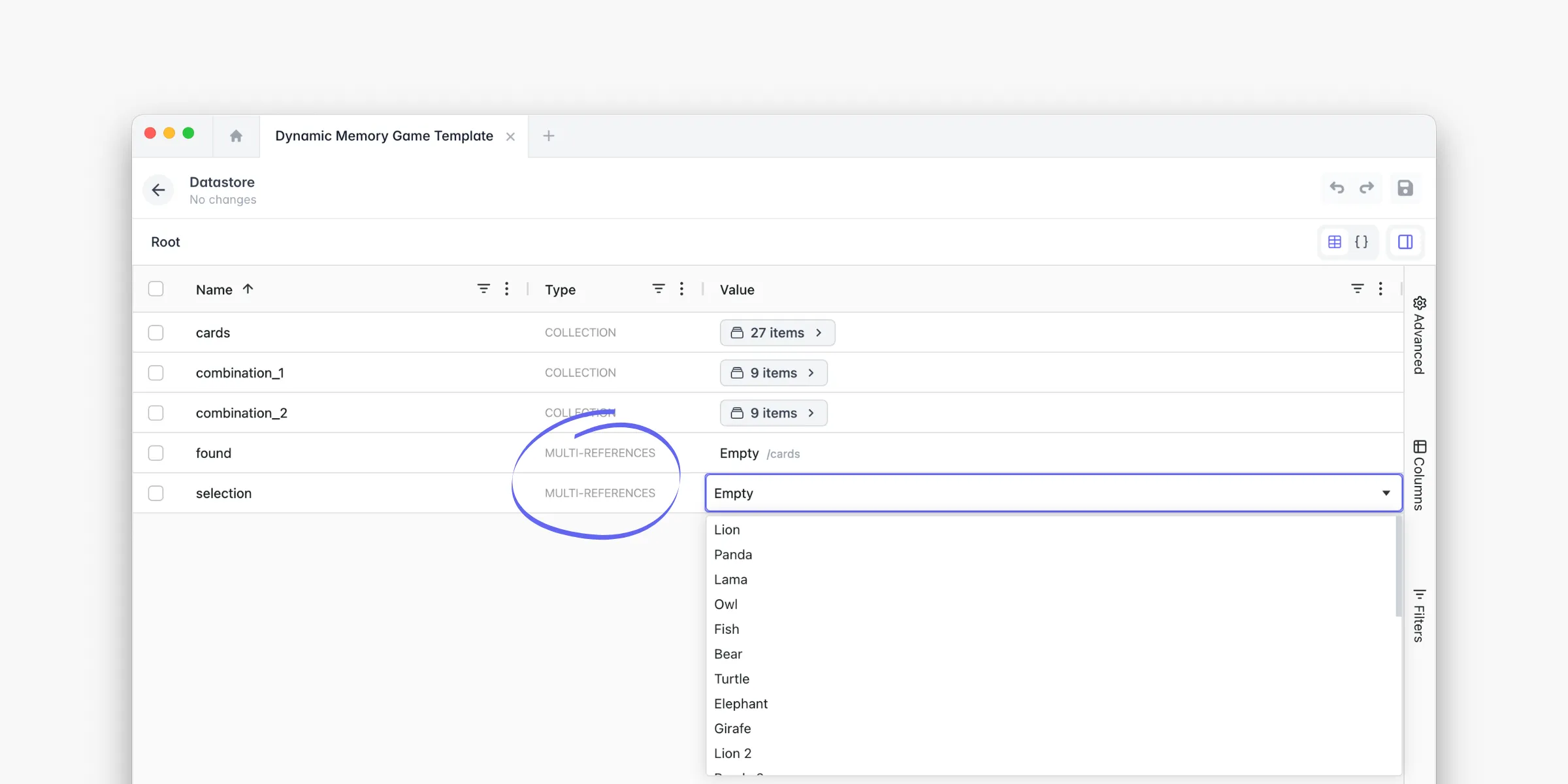Select Panda from the dropdown list
This screenshot has width=1568, height=784.
pos(733,554)
